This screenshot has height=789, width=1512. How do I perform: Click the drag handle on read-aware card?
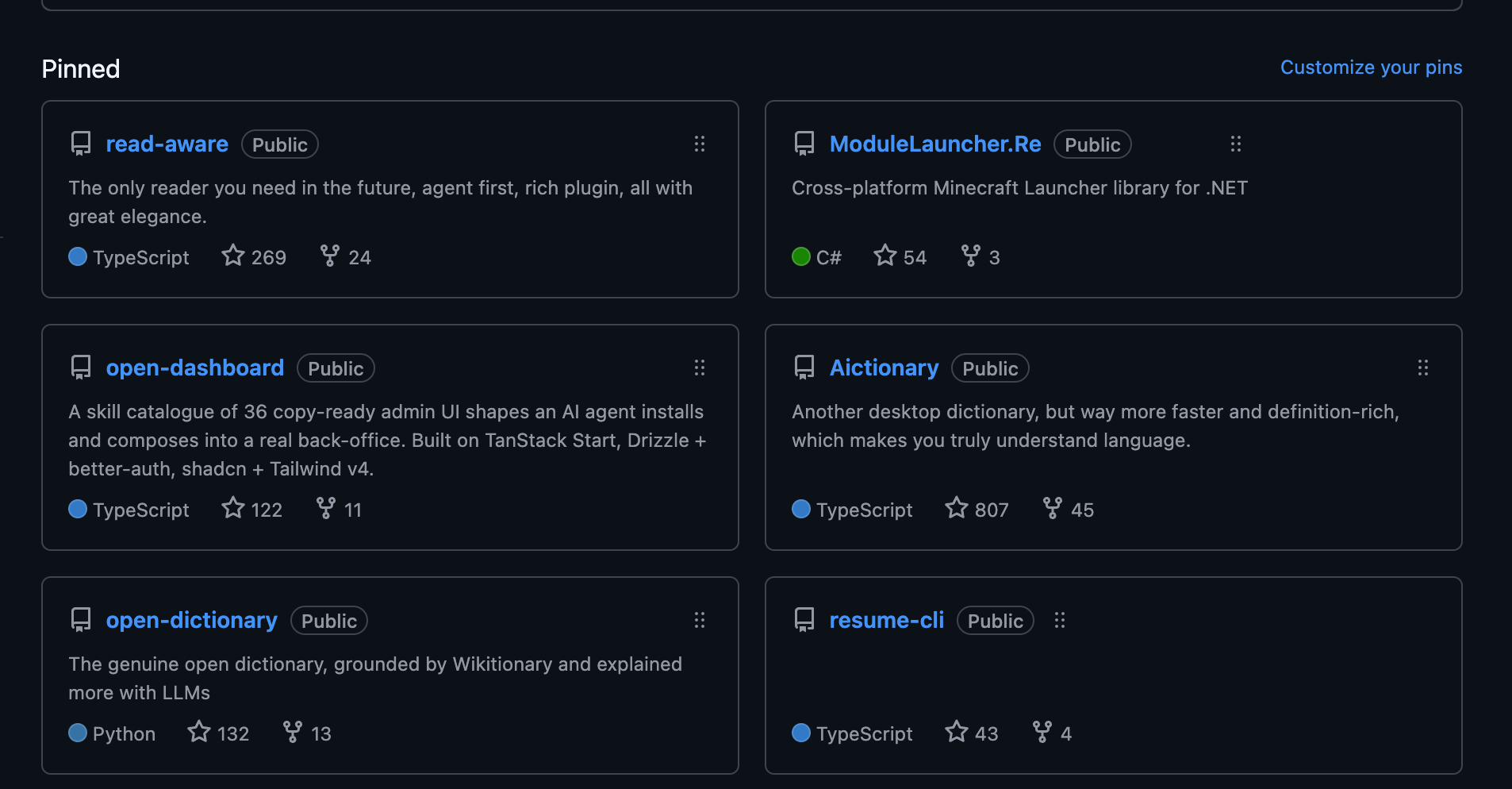point(699,144)
